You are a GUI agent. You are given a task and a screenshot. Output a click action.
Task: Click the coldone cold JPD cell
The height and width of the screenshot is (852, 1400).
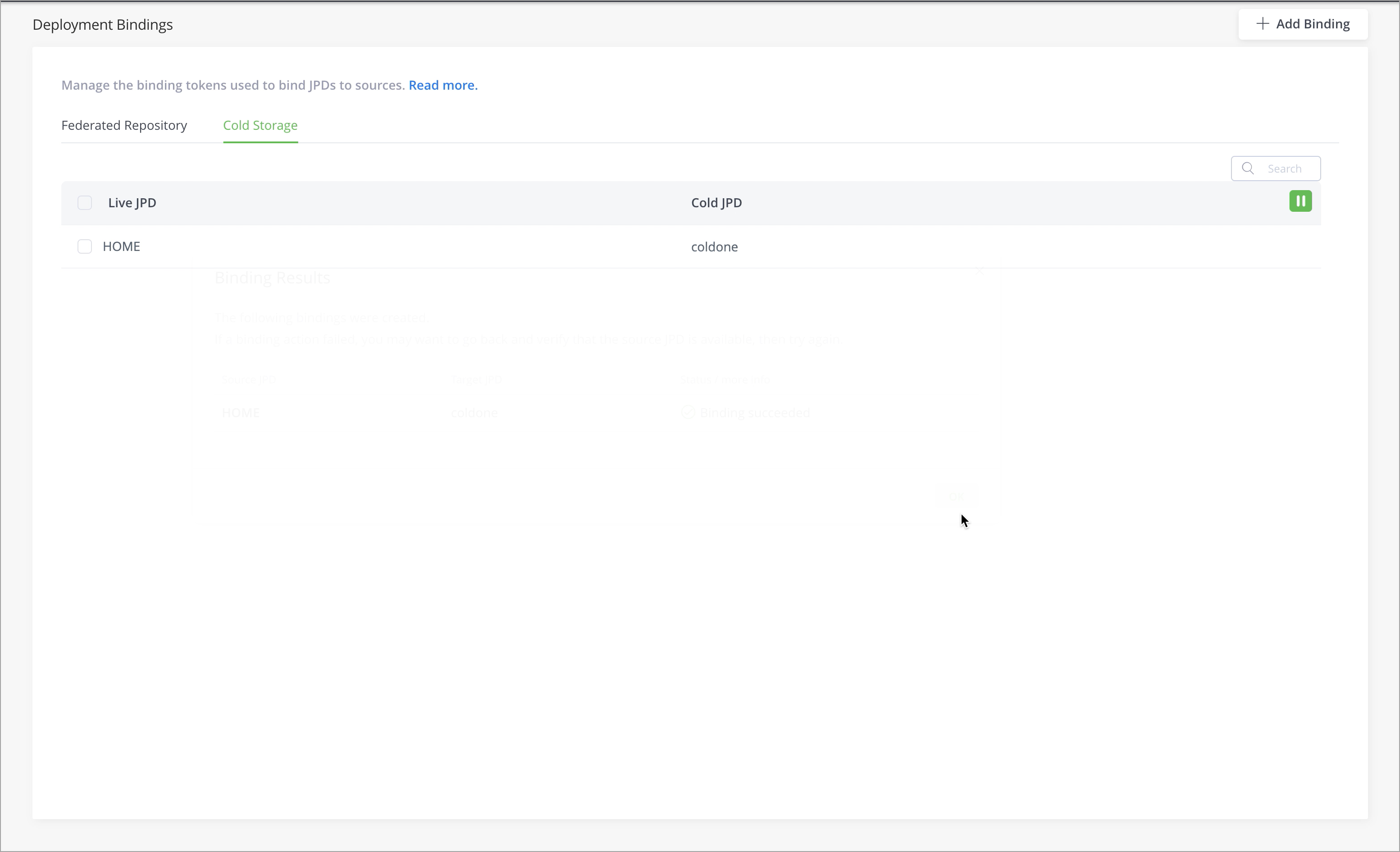714,247
